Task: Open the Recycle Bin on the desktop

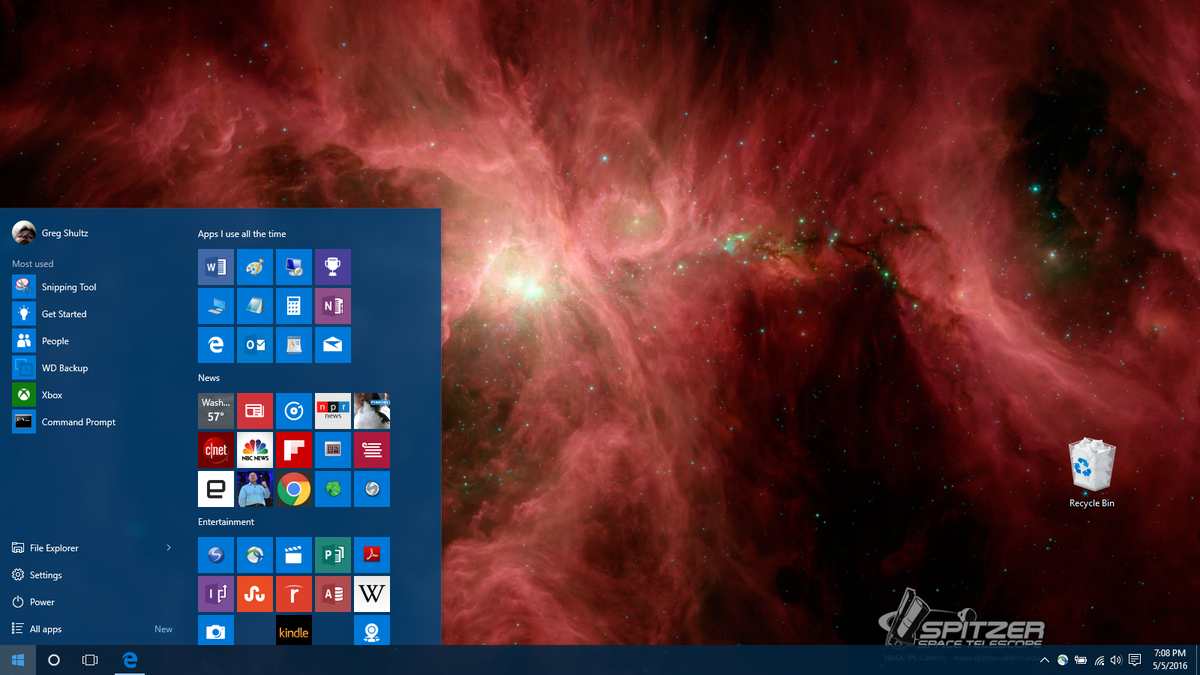Action: coord(1091,468)
